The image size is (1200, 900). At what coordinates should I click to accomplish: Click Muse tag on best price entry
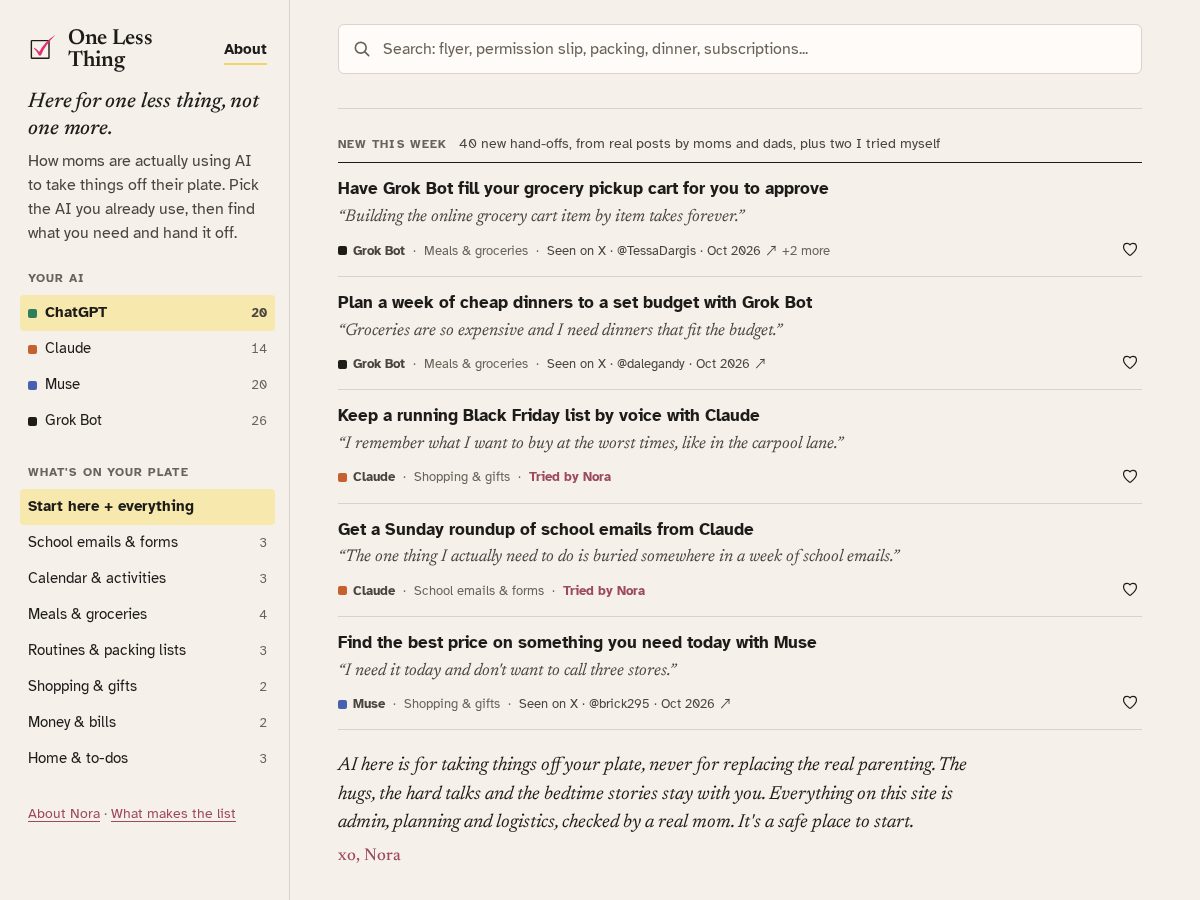(x=362, y=704)
